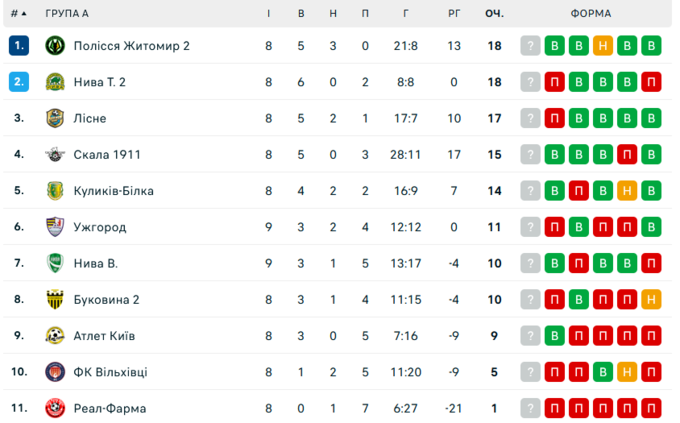Click the Лісне team logo

pos(55,118)
